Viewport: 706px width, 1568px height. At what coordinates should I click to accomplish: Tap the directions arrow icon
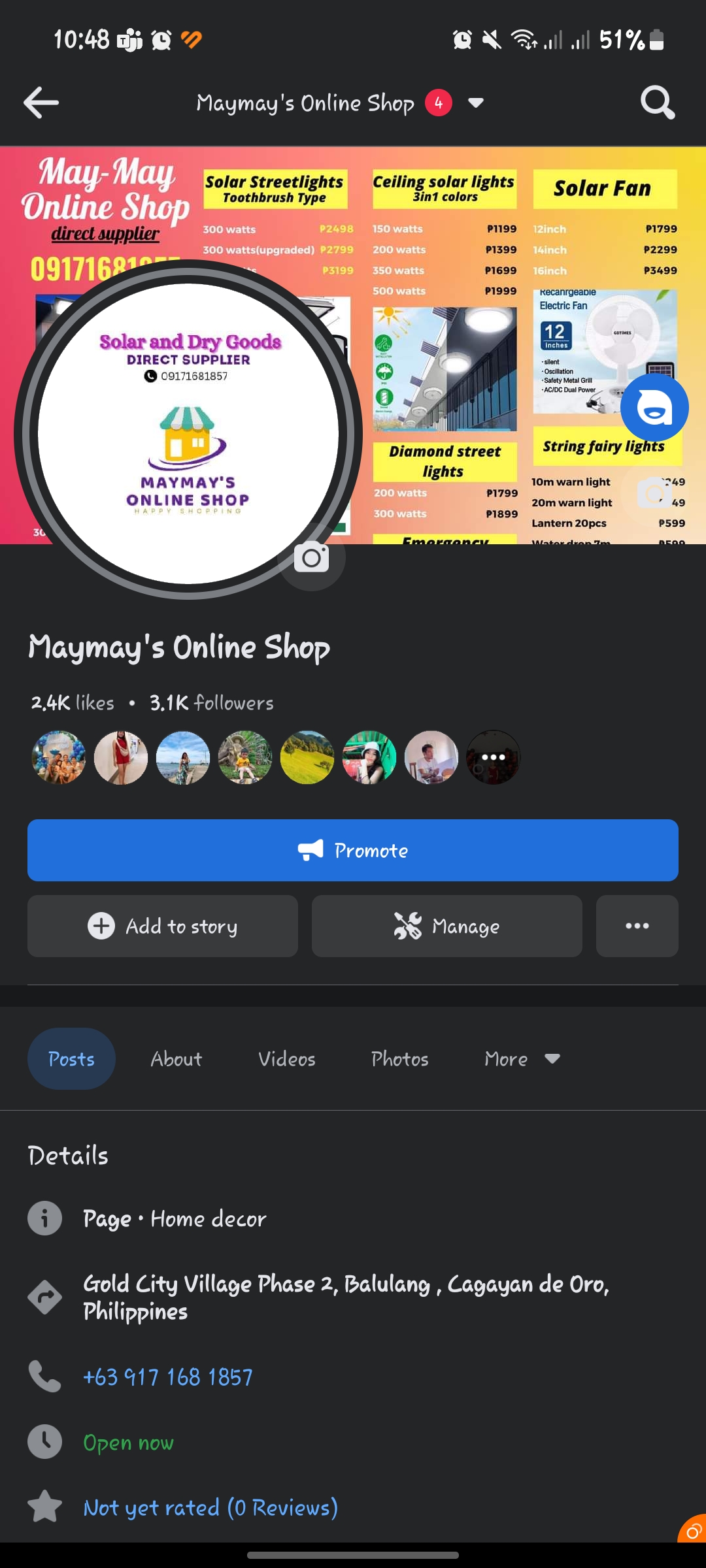(x=45, y=1298)
